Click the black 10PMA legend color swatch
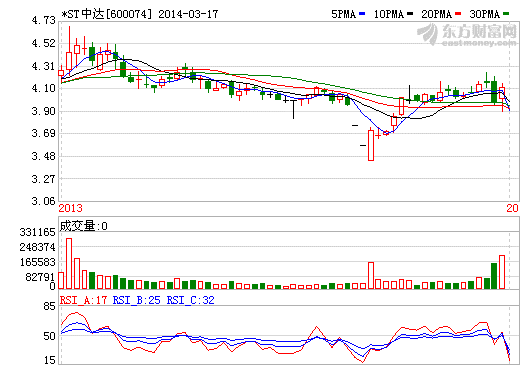The image size is (520, 365). coord(410,14)
